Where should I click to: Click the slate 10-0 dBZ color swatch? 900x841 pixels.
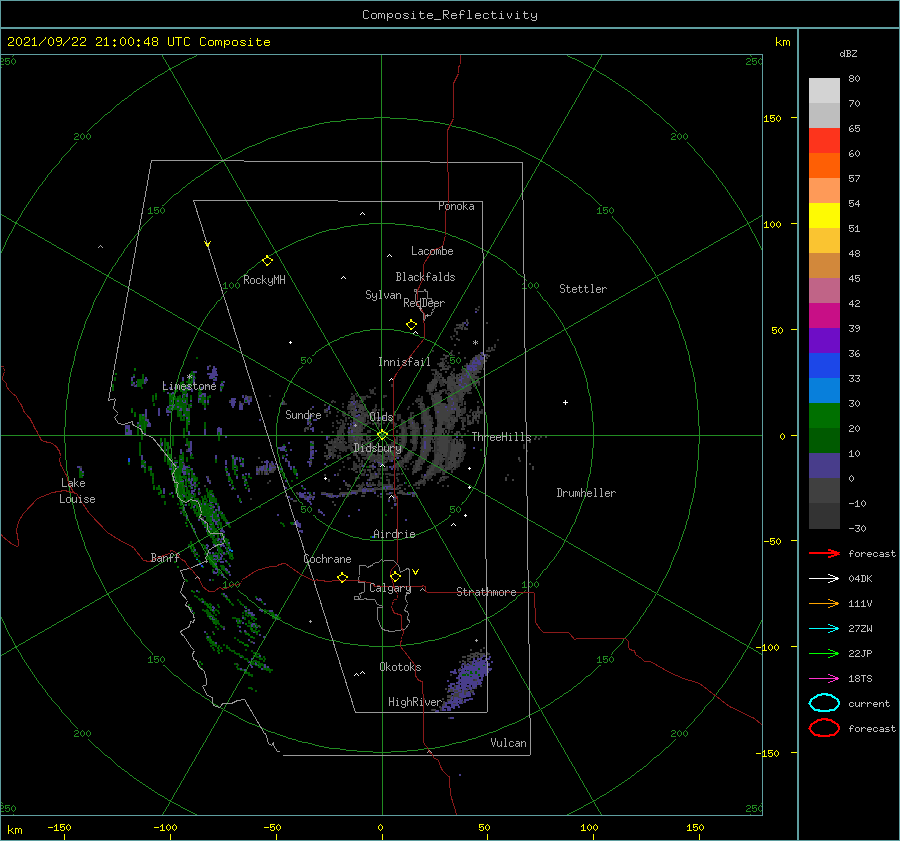click(824, 466)
